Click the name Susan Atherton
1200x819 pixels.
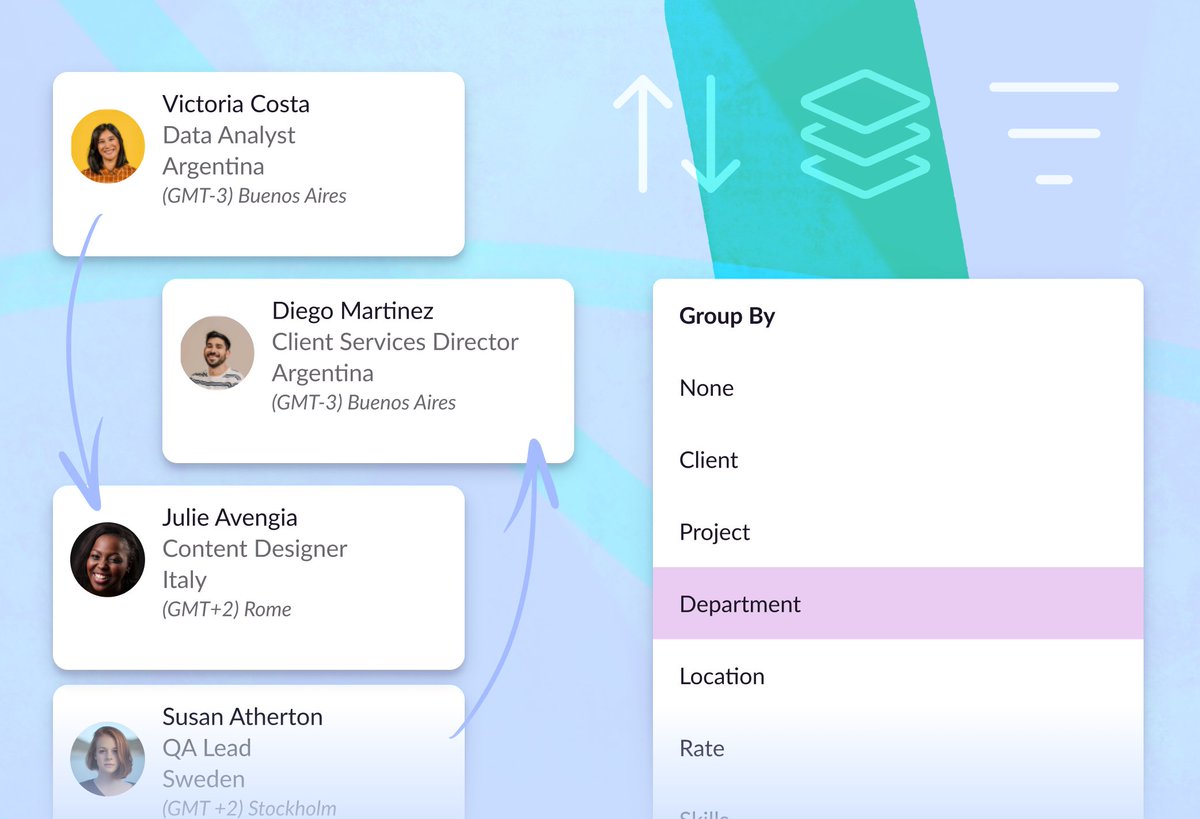click(x=243, y=717)
